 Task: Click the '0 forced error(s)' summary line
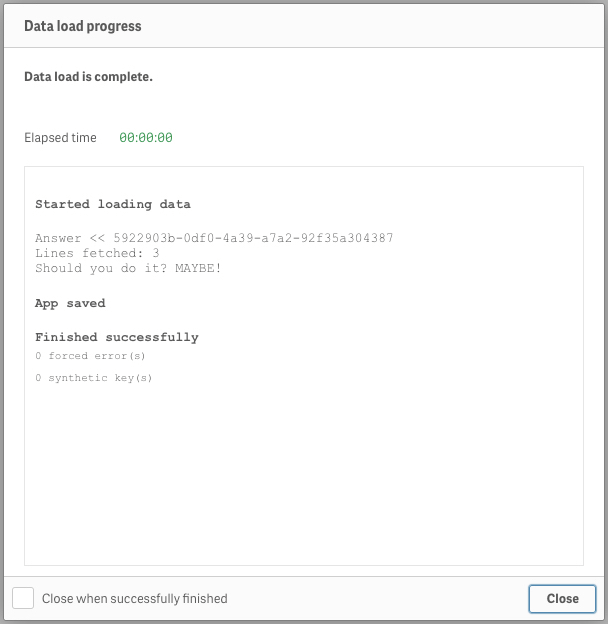click(x=90, y=356)
